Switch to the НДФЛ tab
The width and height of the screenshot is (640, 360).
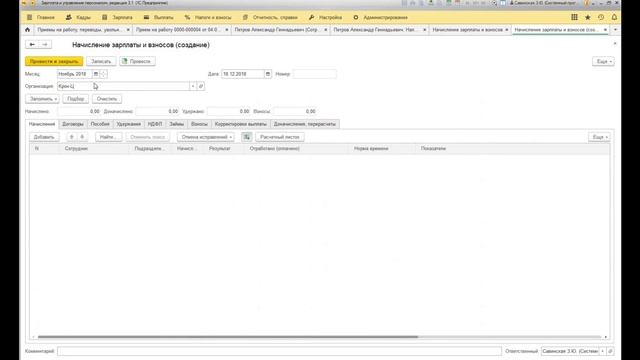click(155, 124)
